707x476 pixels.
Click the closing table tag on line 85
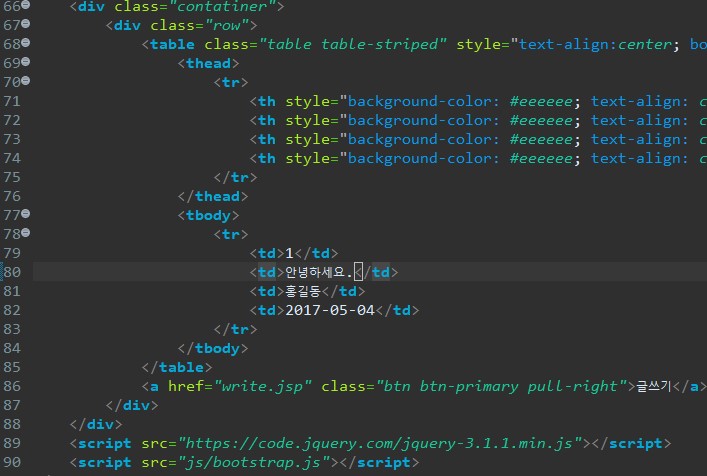177,367
